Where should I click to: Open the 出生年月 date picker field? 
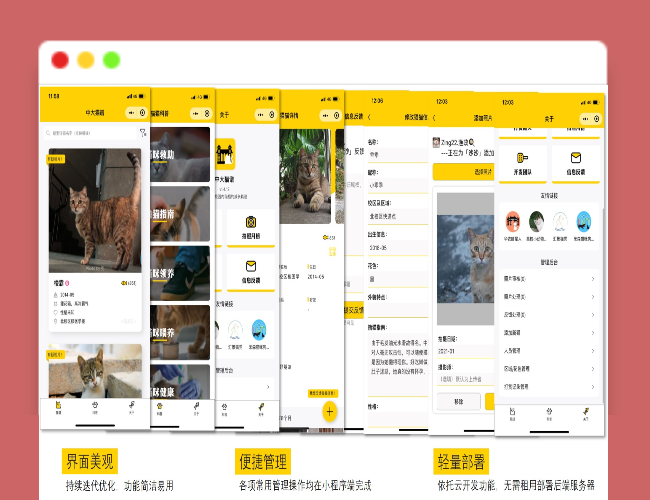tap(398, 248)
